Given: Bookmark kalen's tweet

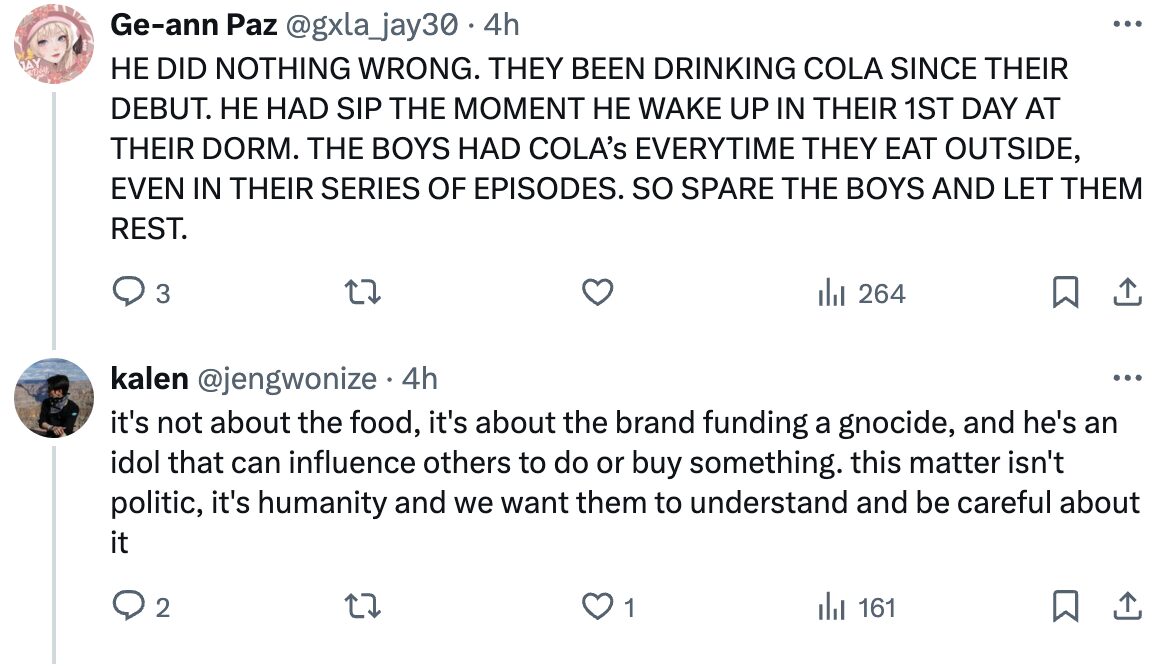Looking at the screenshot, I should click(x=1066, y=607).
